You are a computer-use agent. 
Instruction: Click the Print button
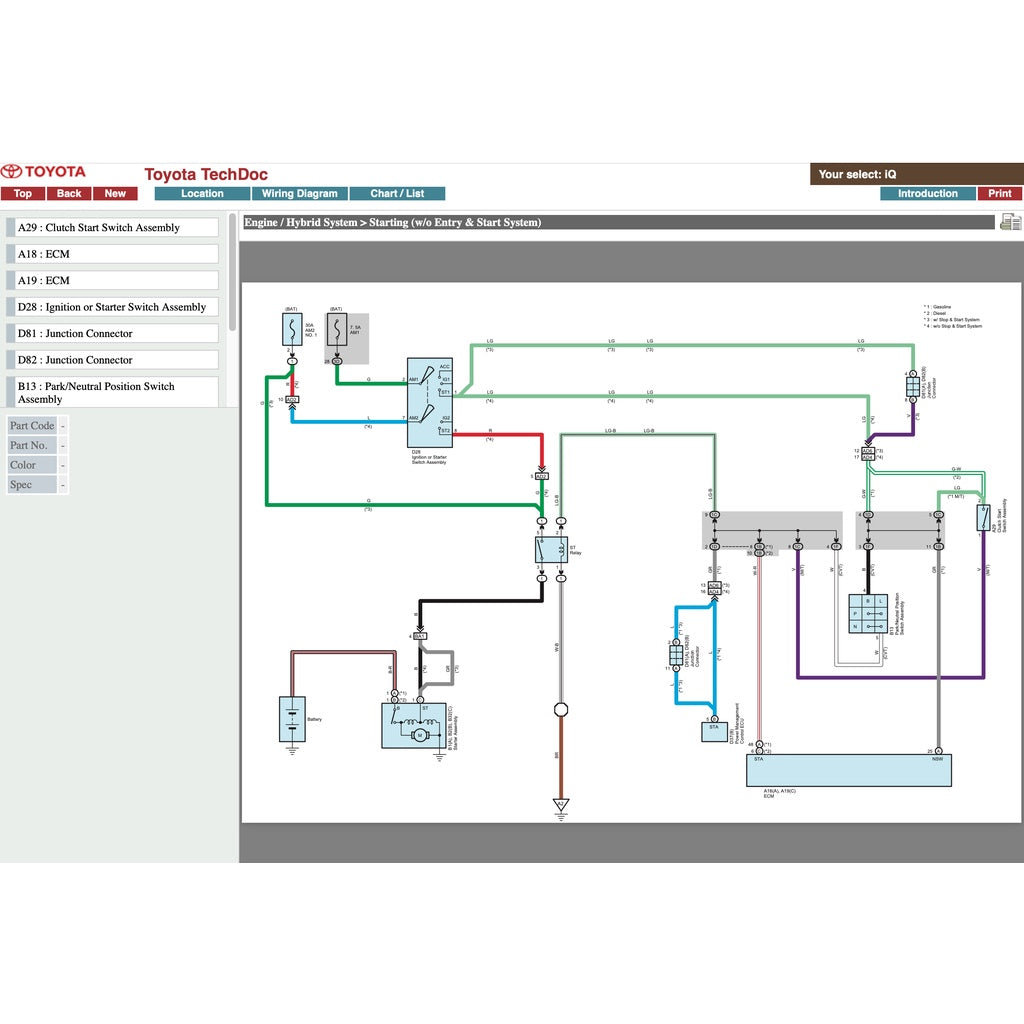coord(999,194)
